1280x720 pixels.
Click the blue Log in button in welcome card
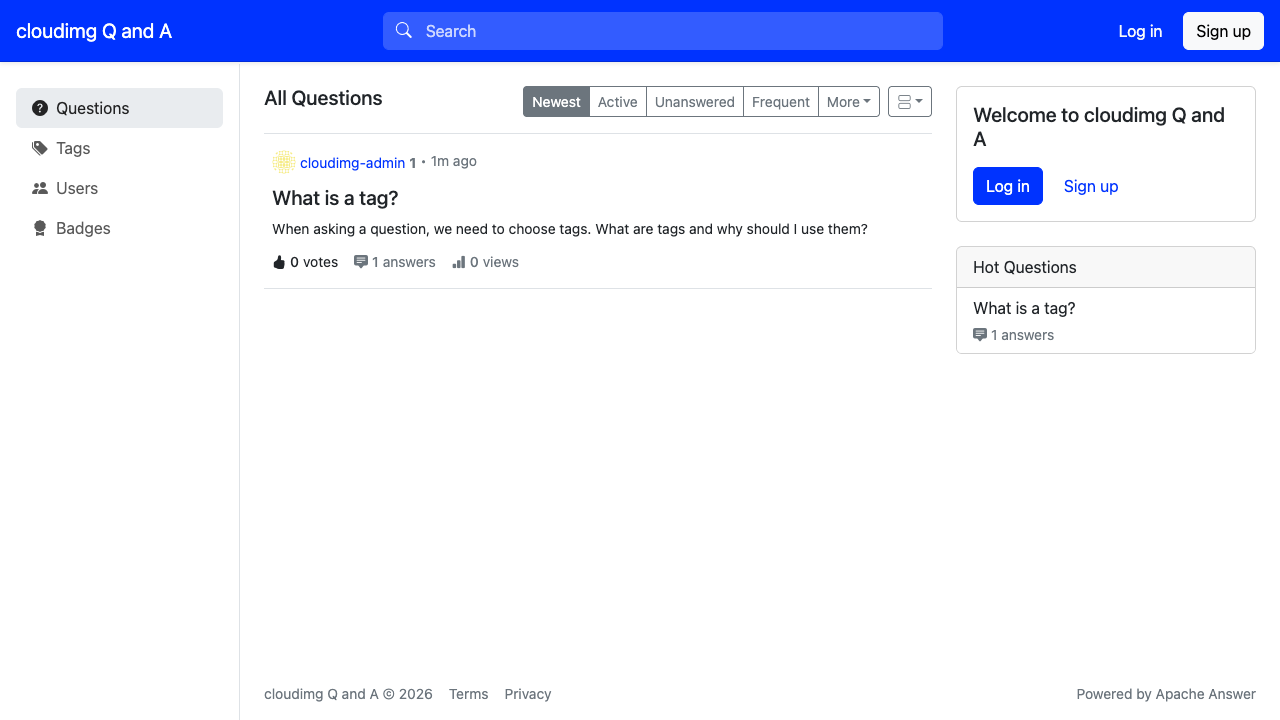(x=1008, y=186)
